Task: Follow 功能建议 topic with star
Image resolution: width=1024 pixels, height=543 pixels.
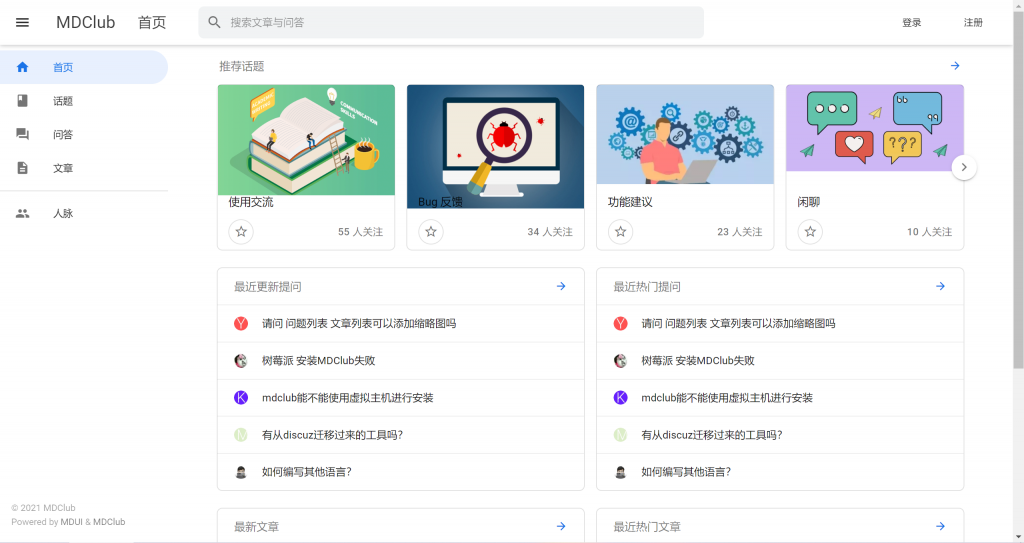Action: tap(620, 231)
